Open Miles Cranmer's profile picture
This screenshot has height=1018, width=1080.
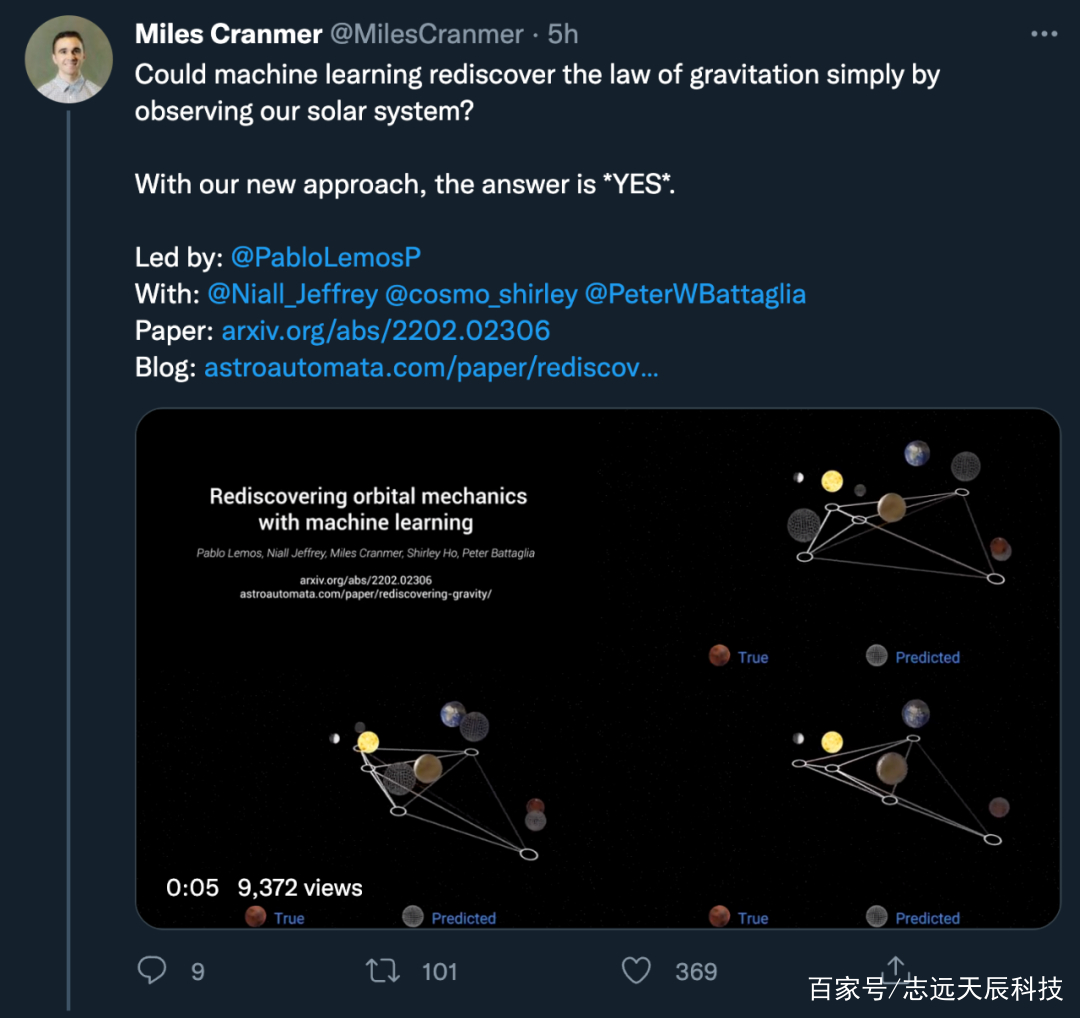click(68, 59)
